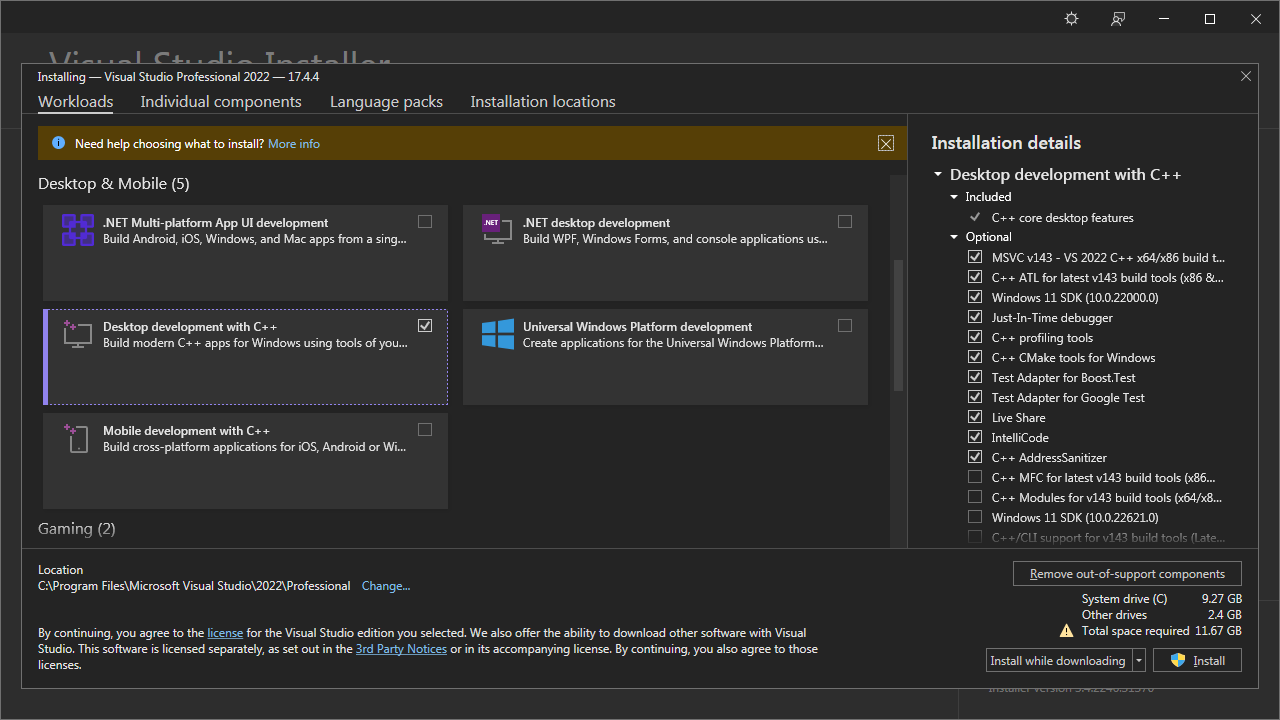Uncheck Just-In-Time debugger option

click(975, 317)
